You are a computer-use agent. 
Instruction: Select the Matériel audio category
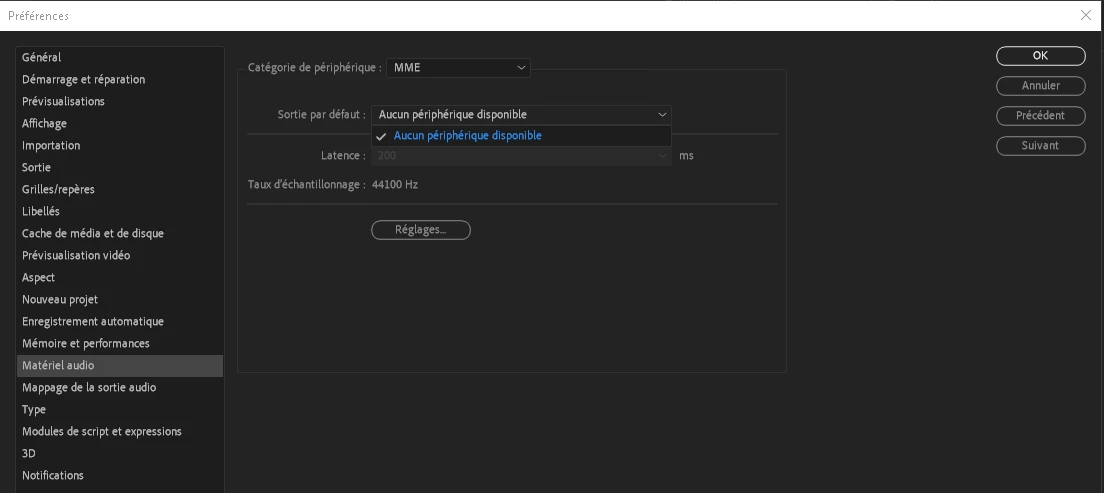pos(120,366)
